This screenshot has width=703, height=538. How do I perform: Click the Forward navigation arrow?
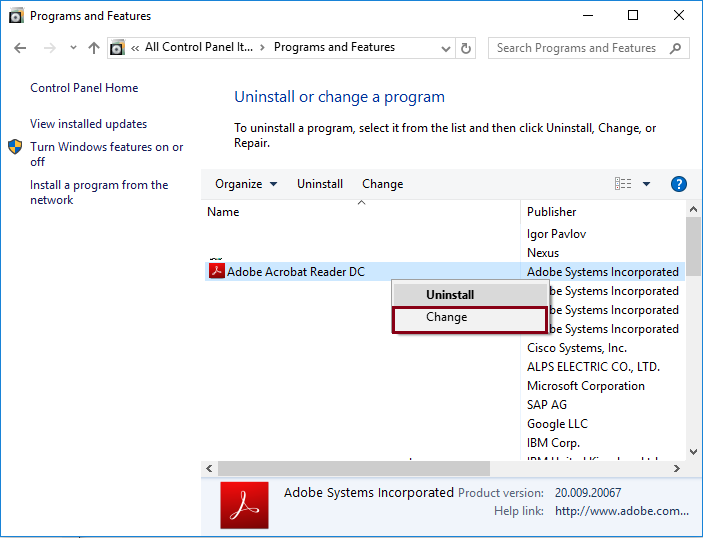50,48
